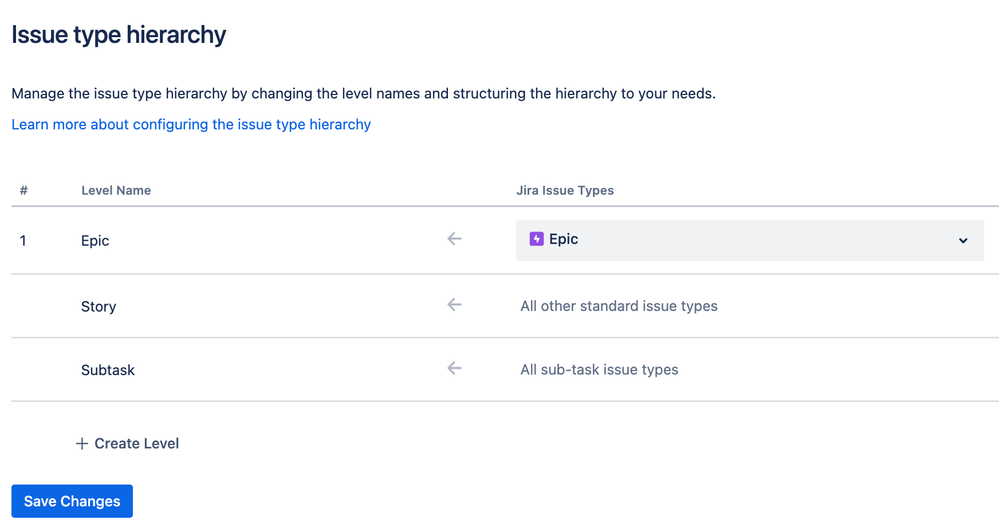Add a new level with Create Level

pyautogui.click(x=127, y=443)
